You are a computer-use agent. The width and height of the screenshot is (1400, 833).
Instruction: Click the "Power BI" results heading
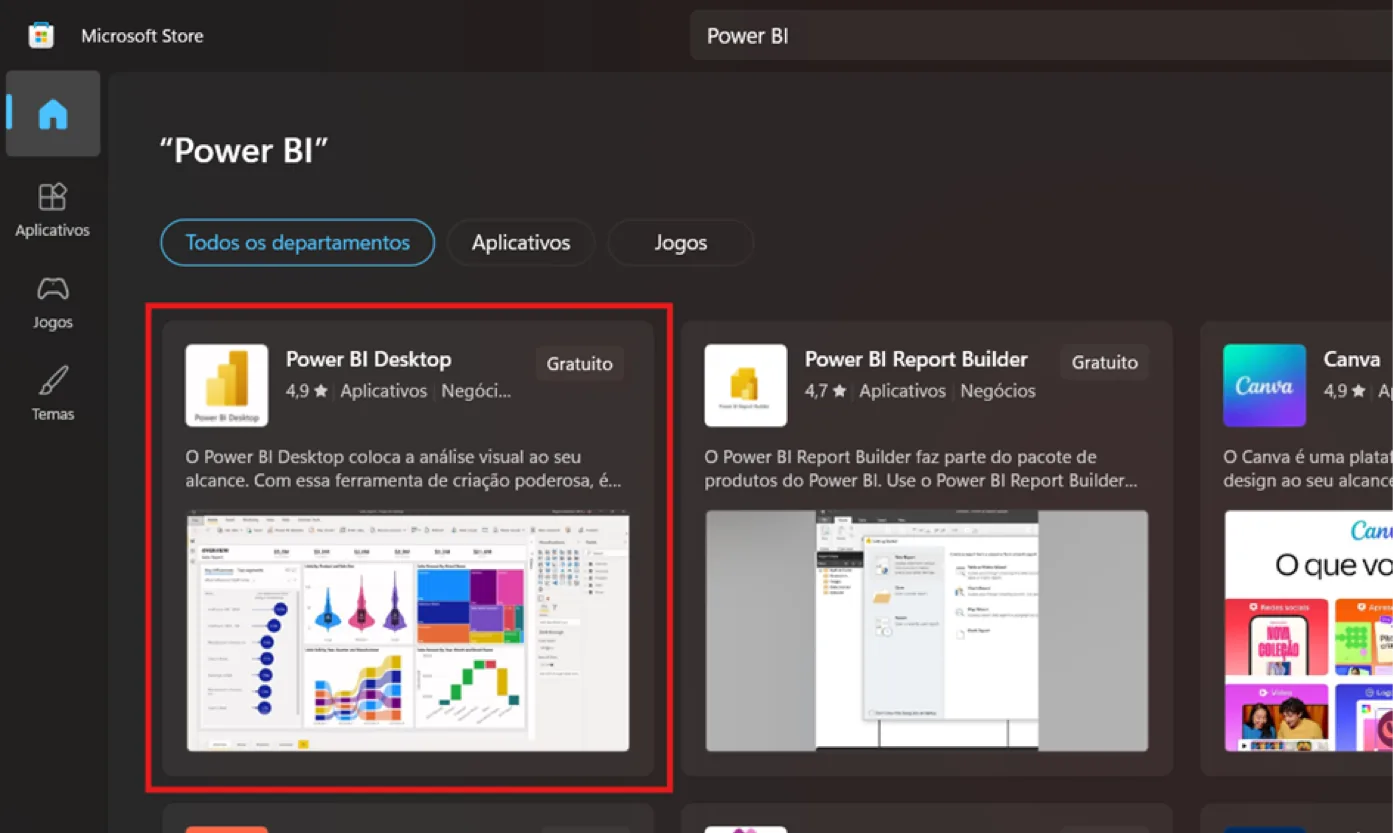click(x=244, y=152)
